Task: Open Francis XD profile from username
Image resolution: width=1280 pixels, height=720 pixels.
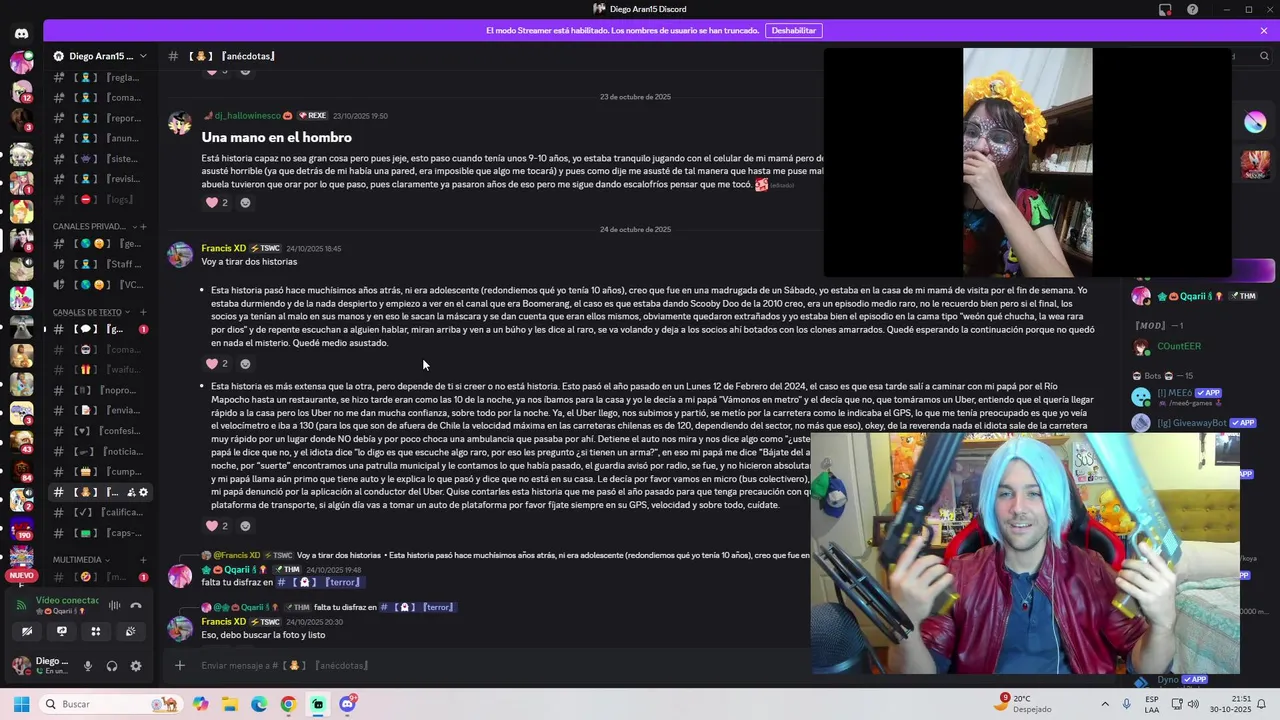Action: pyautogui.click(x=223, y=248)
